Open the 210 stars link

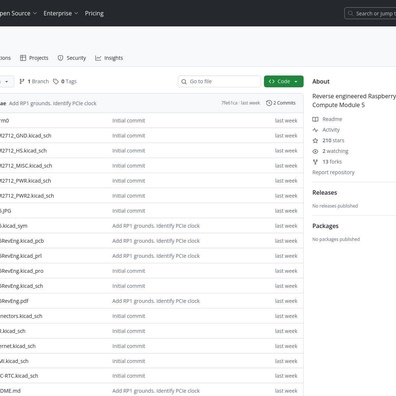coord(333,140)
